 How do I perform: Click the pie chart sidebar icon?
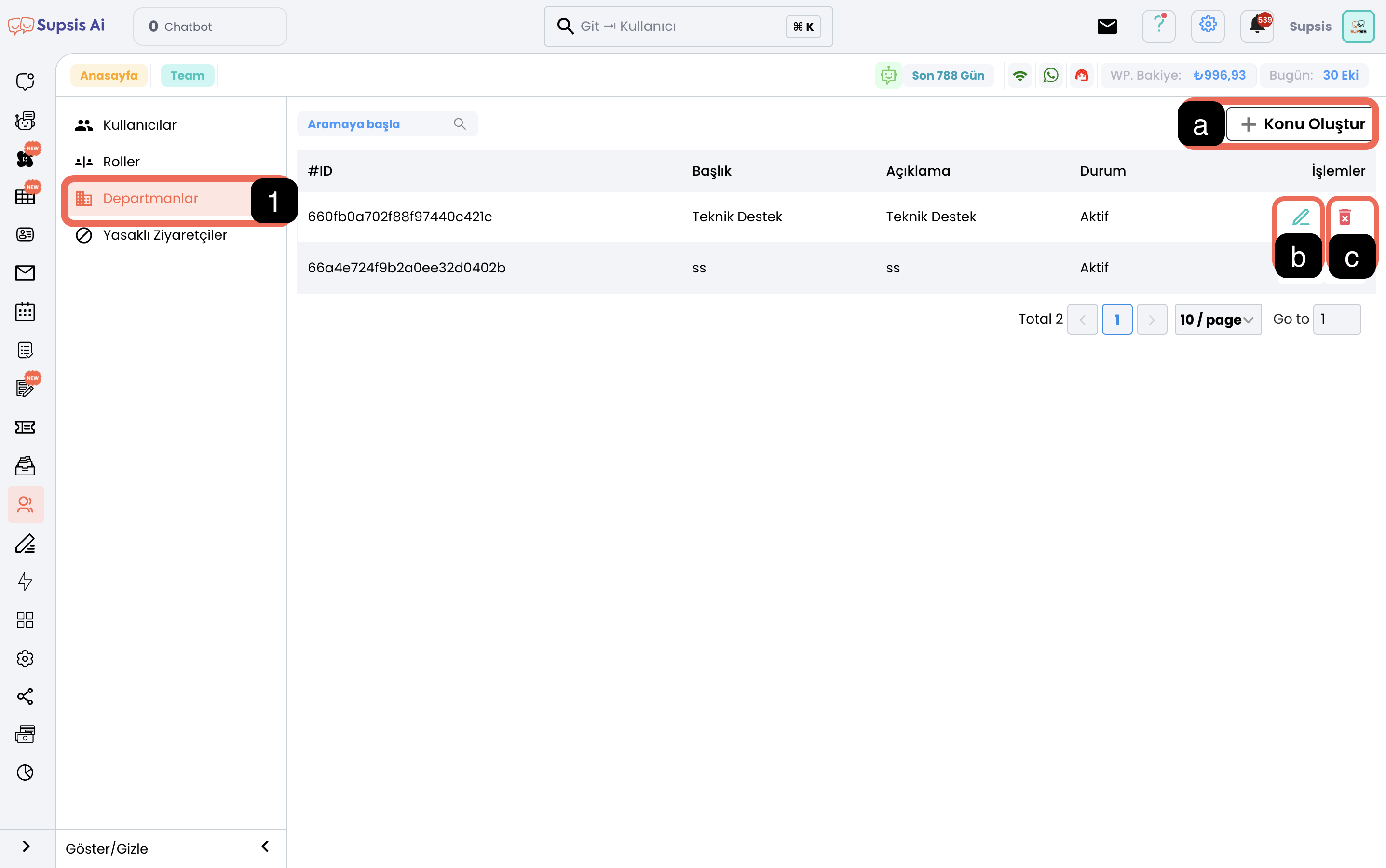click(x=25, y=773)
